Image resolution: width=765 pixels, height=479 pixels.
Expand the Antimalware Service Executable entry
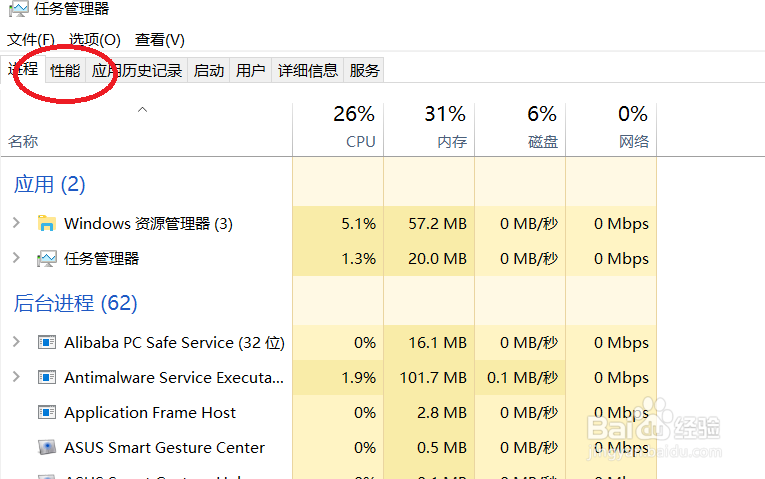pos(16,377)
